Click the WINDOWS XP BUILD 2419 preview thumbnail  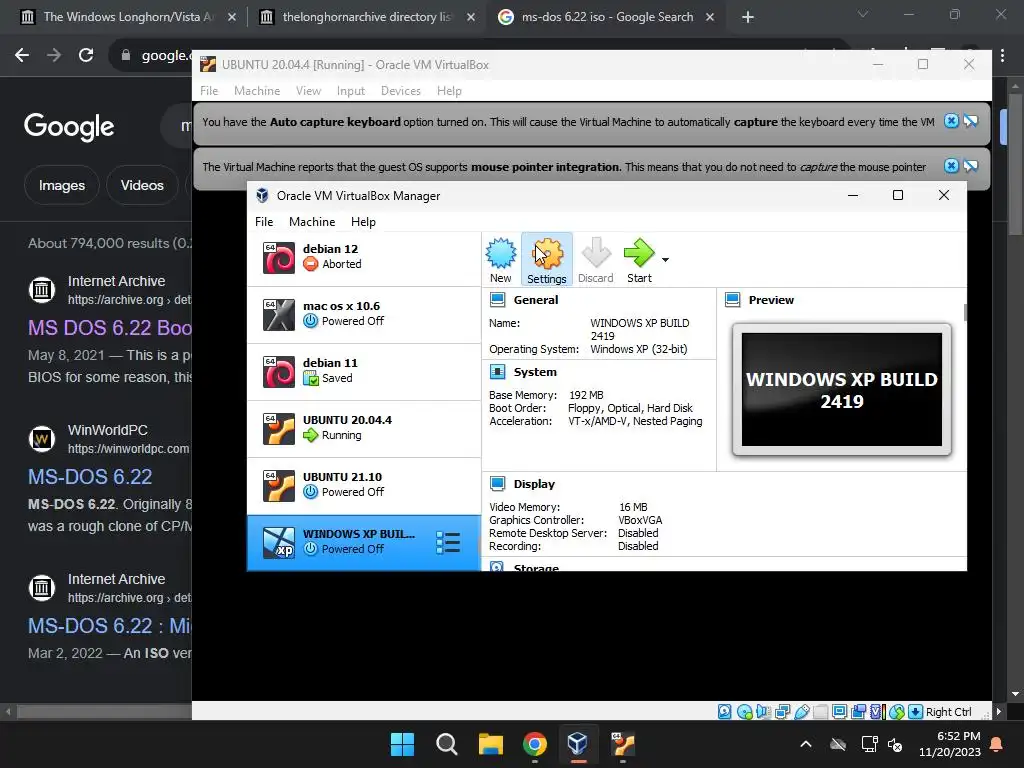(x=842, y=389)
